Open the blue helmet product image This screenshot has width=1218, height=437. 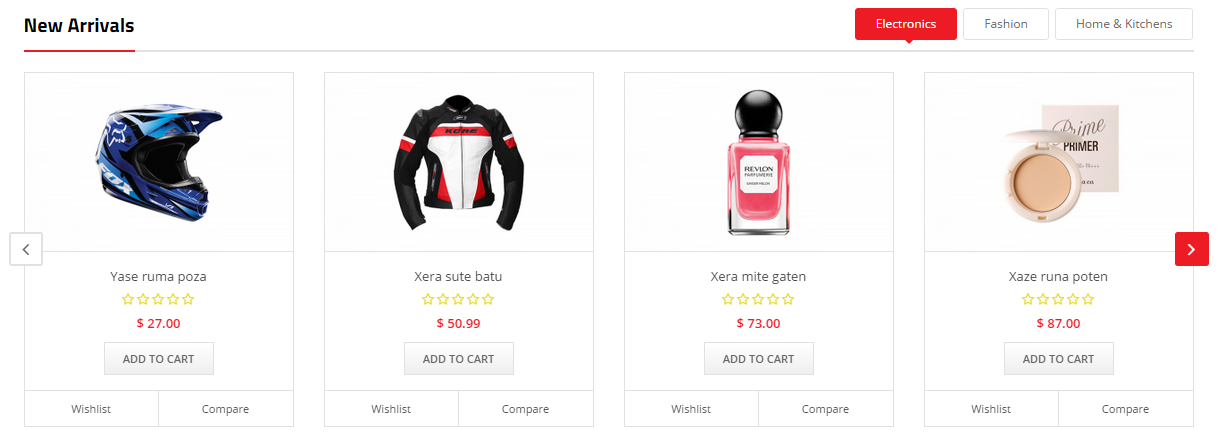(159, 160)
